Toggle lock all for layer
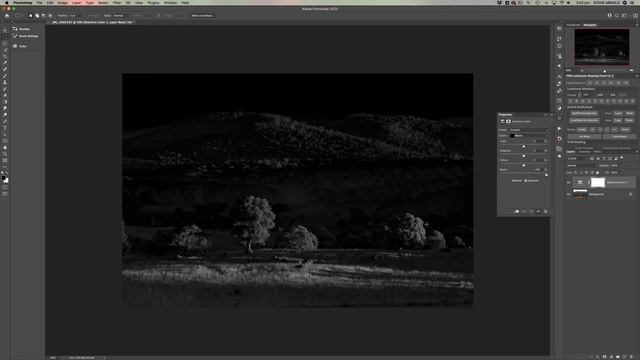 [598, 173]
